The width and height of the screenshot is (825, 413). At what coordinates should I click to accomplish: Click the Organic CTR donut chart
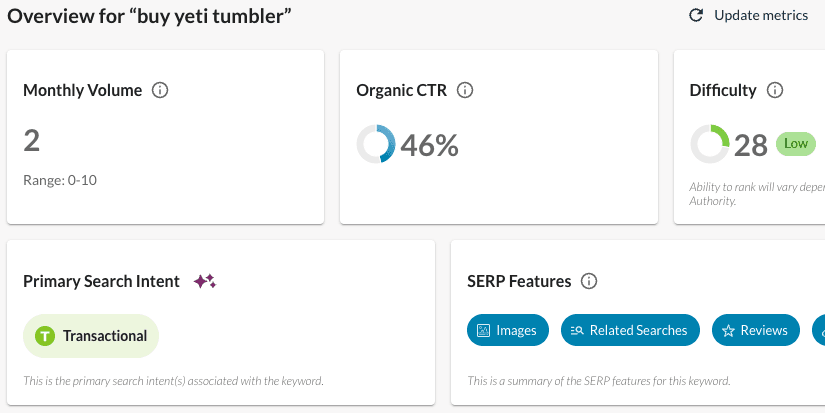(376, 145)
